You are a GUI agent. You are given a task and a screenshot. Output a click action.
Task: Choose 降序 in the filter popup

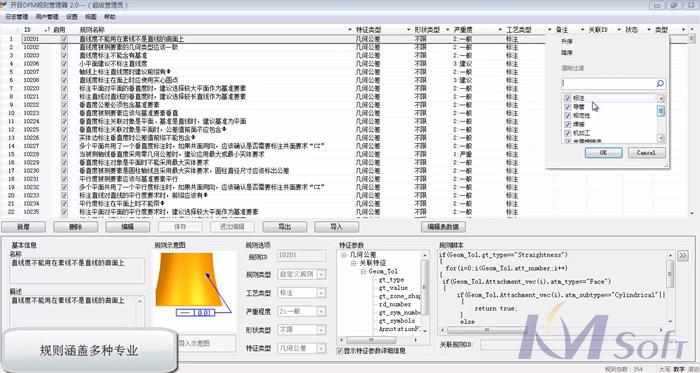(x=567, y=53)
